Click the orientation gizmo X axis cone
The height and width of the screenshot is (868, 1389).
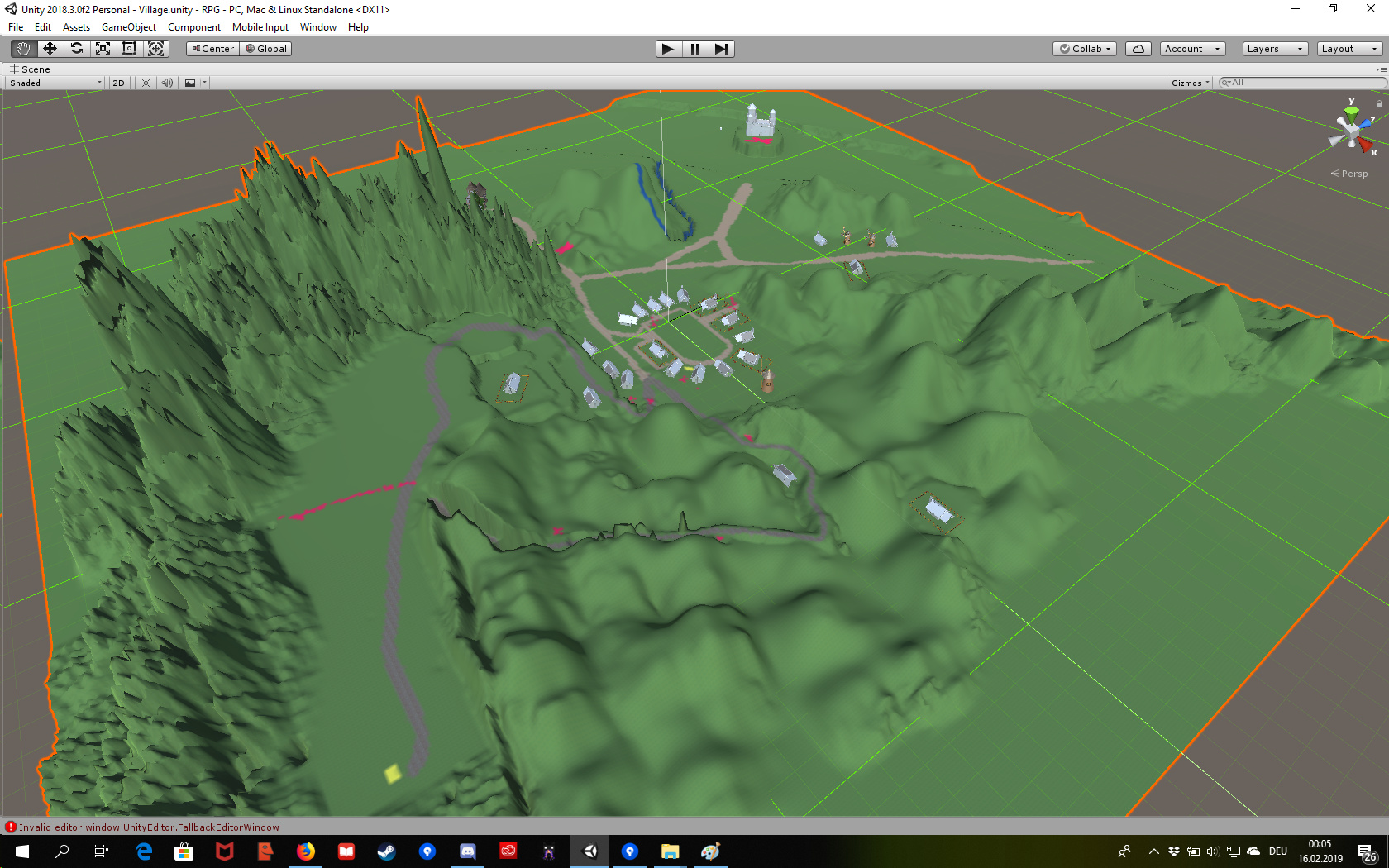pyautogui.click(x=1366, y=145)
